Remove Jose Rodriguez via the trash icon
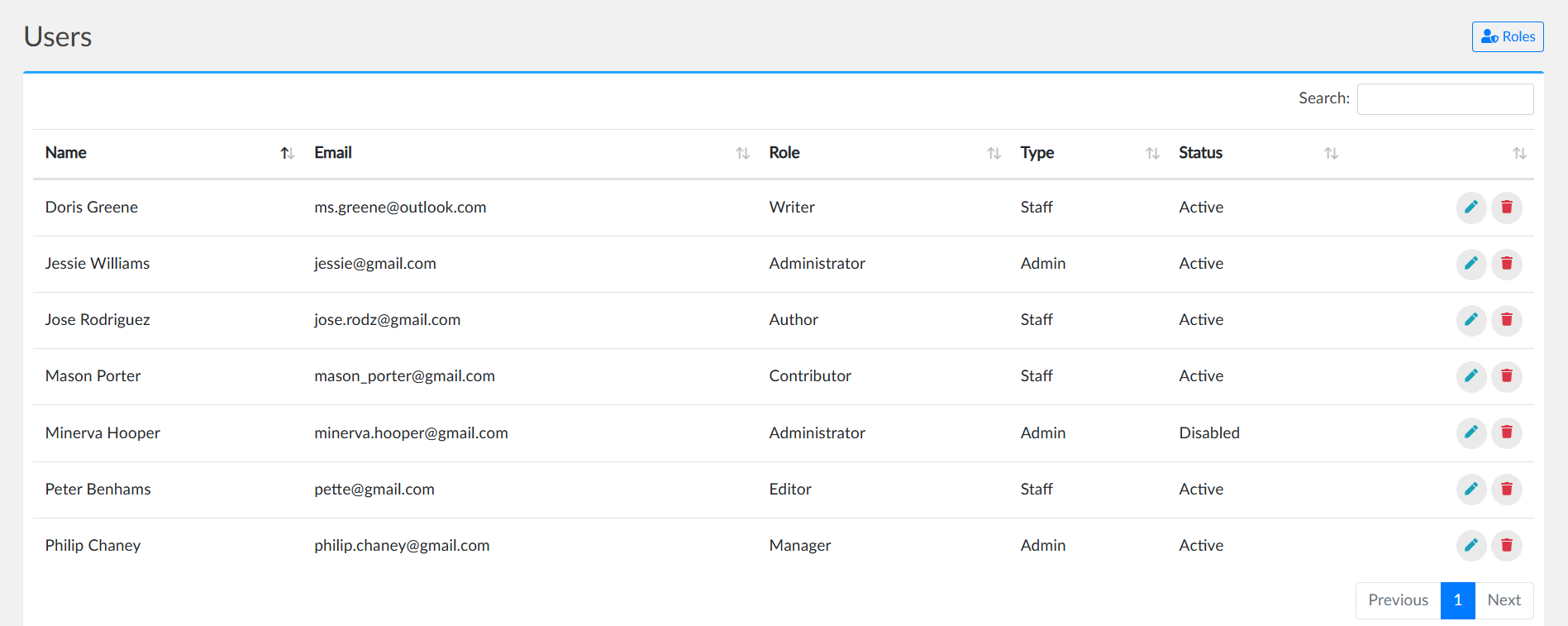Viewport: 1568px width, 626px height. (x=1506, y=320)
